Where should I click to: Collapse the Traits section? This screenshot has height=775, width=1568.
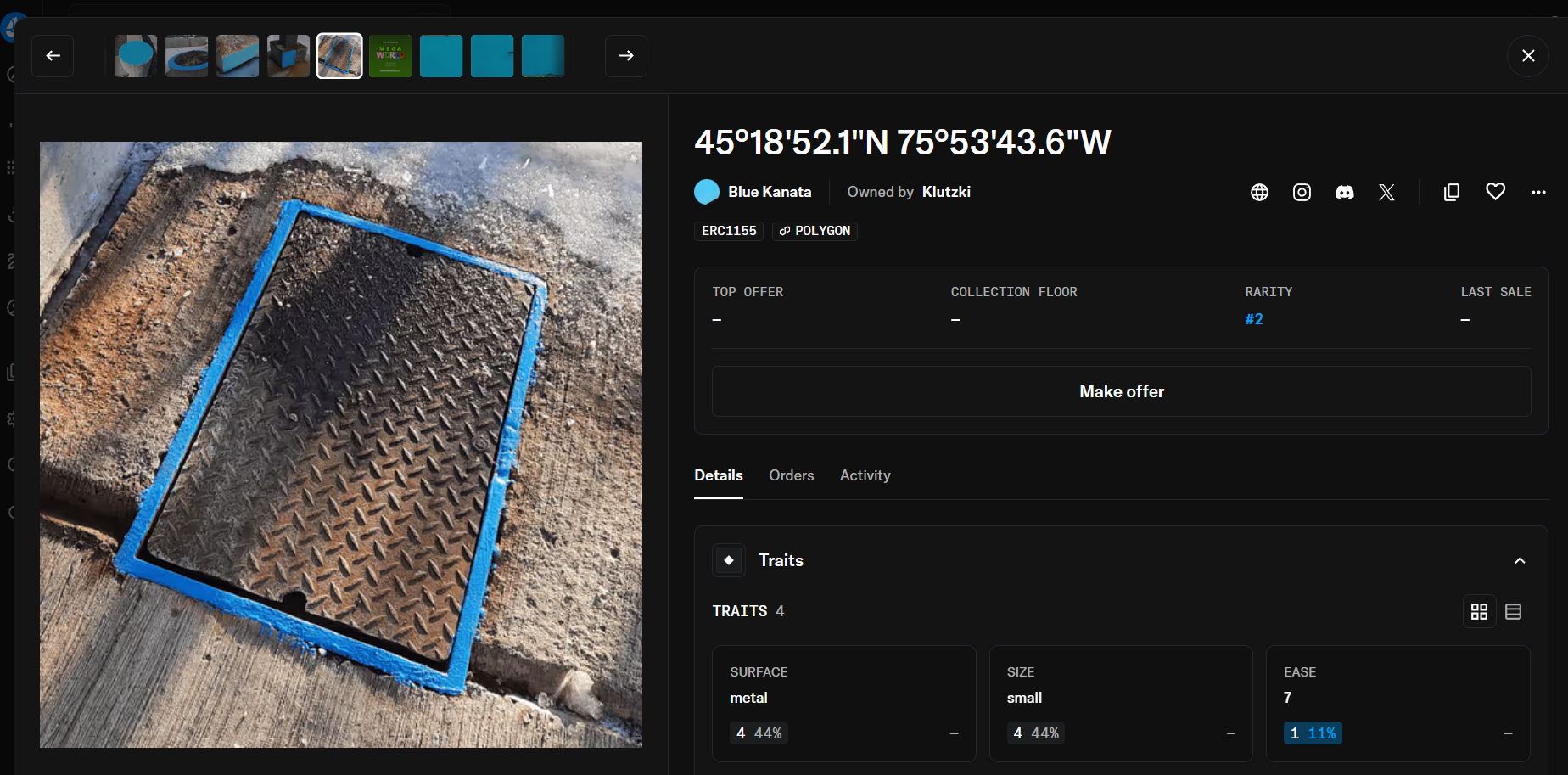tap(1520, 561)
